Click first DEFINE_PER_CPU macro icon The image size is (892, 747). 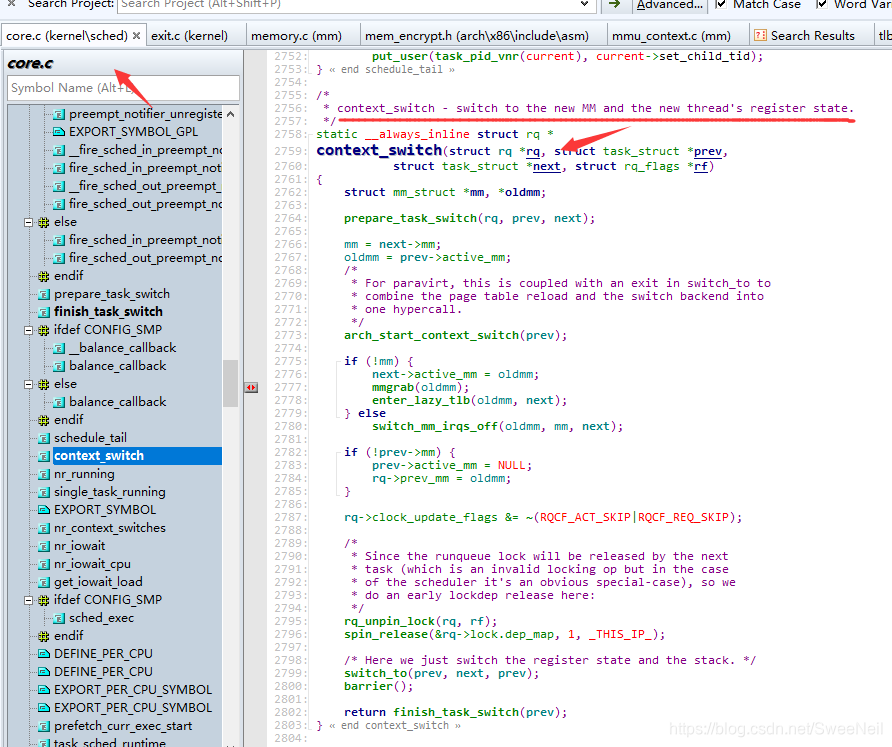click(x=43, y=654)
